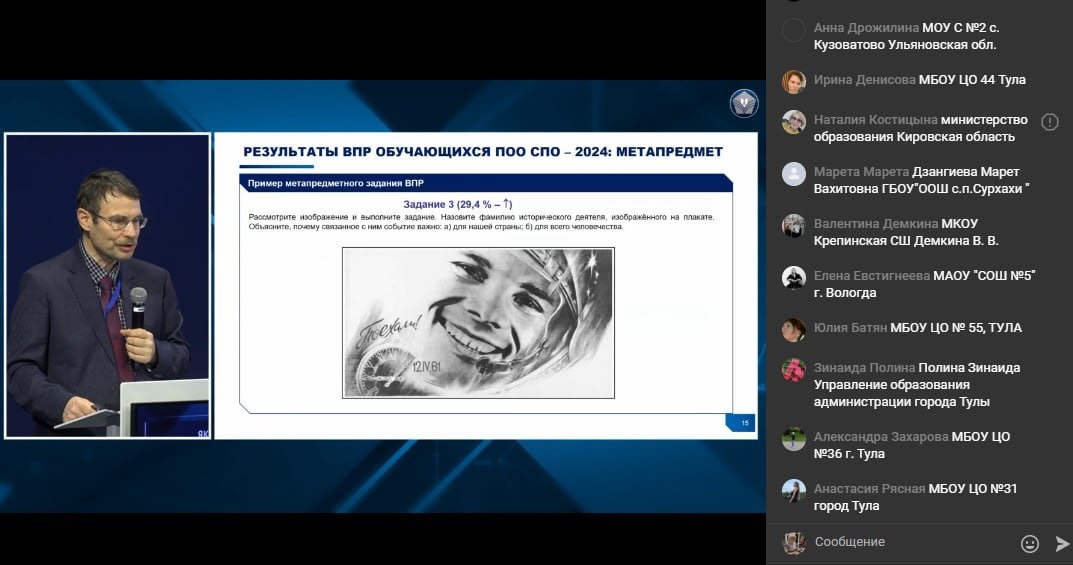Open Ирина Денисова's profile avatar

click(793, 81)
